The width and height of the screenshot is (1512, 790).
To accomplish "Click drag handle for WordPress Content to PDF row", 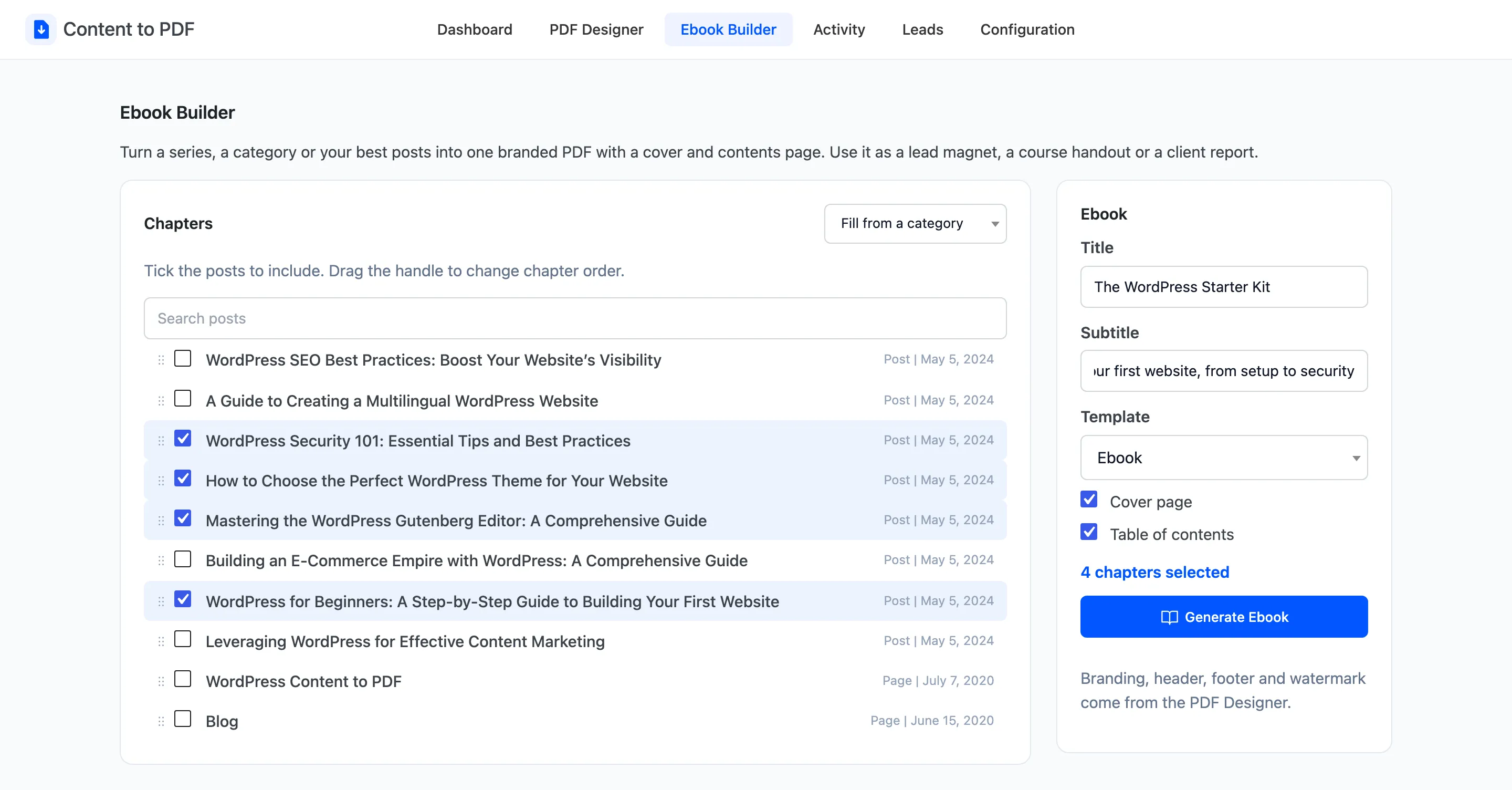I will tap(161, 682).
